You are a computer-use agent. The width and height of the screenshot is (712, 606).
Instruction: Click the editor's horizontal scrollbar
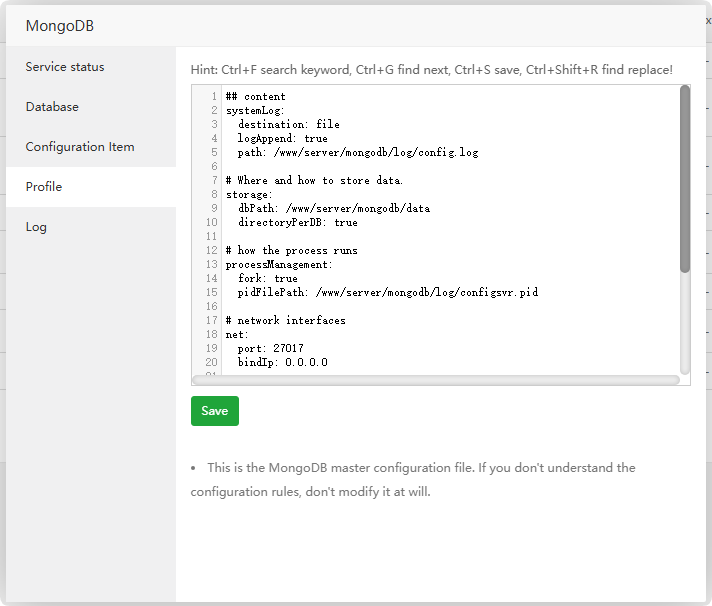436,379
